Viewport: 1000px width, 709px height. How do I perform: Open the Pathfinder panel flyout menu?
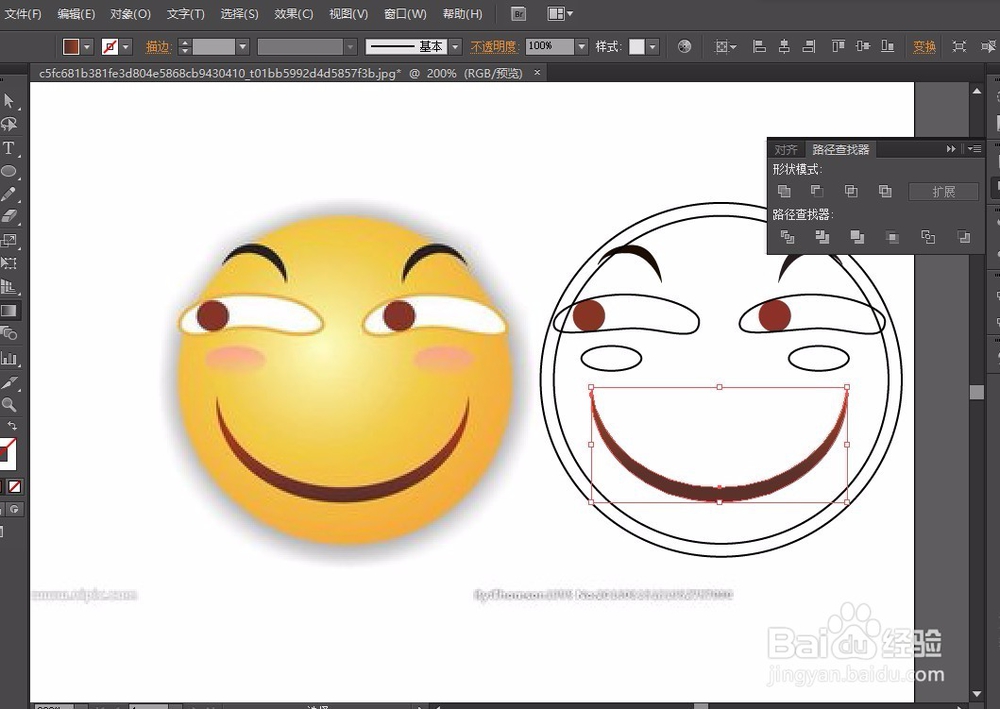click(x=975, y=149)
